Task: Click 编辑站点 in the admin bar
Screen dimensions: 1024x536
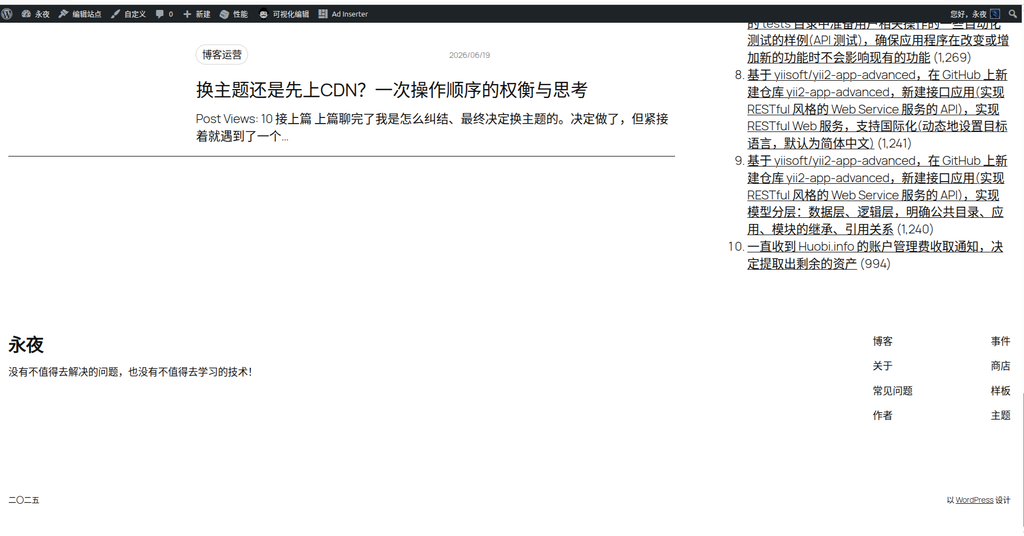Action: pyautogui.click(x=80, y=14)
